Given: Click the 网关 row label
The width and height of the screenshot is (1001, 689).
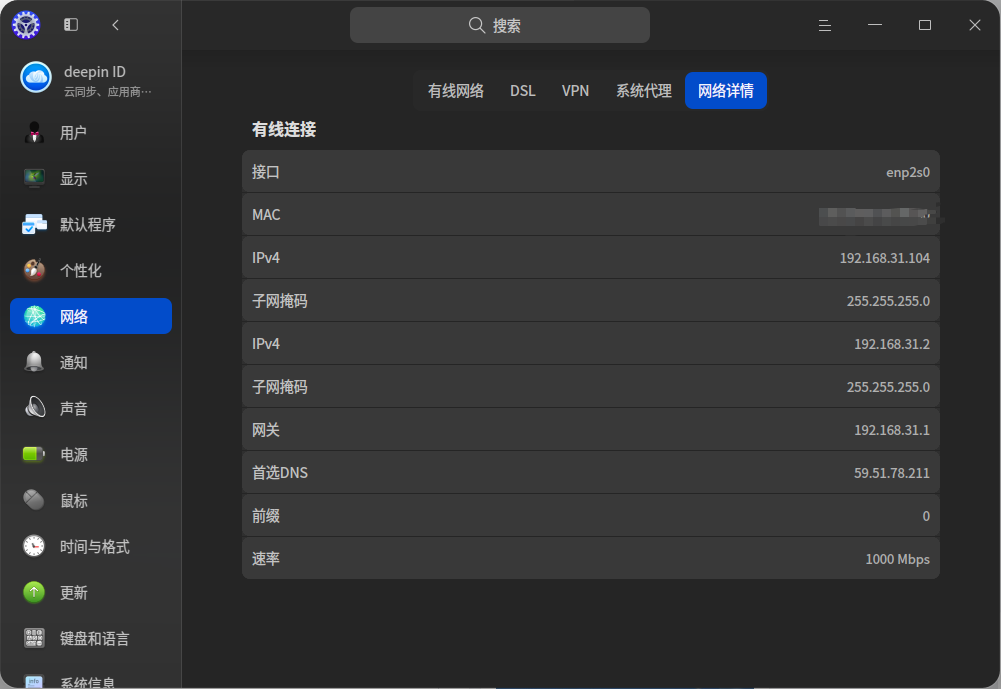Looking at the screenshot, I should tap(266, 430).
